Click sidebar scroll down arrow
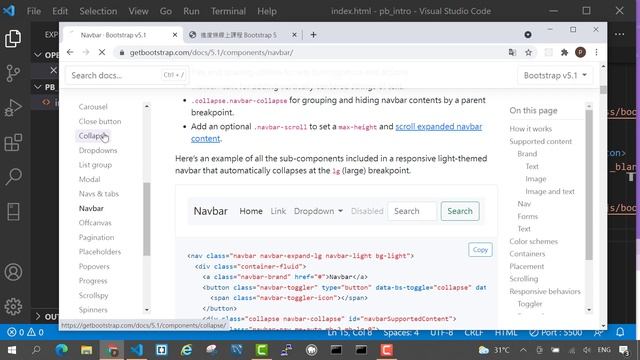The width and height of the screenshot is (640, 360). 147,310
